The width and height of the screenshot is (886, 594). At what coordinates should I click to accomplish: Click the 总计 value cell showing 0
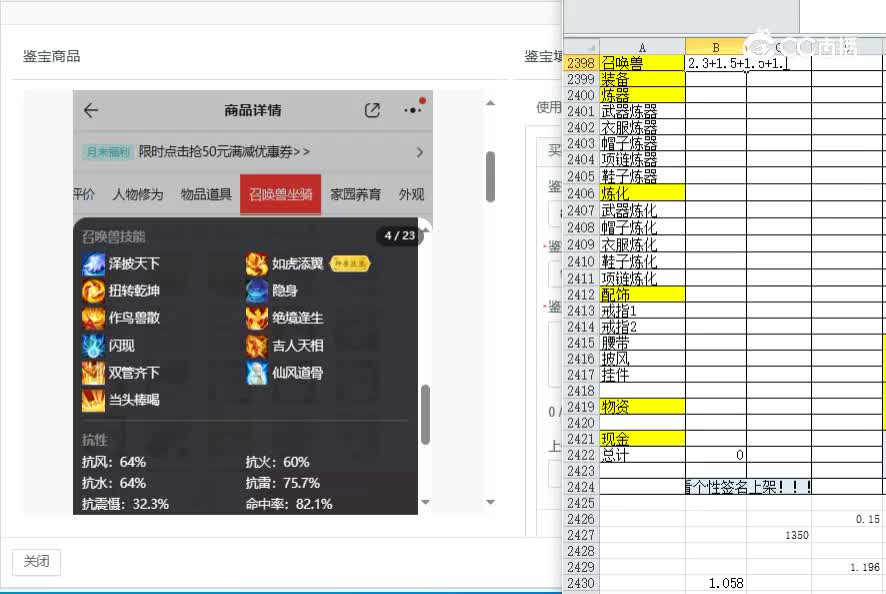(x=715, y=455)
